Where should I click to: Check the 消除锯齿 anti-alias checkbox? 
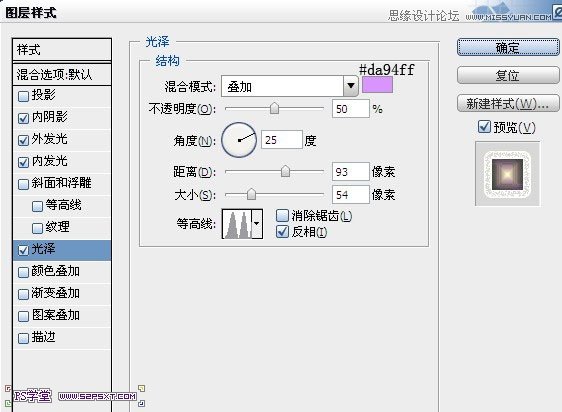(282, 216)
